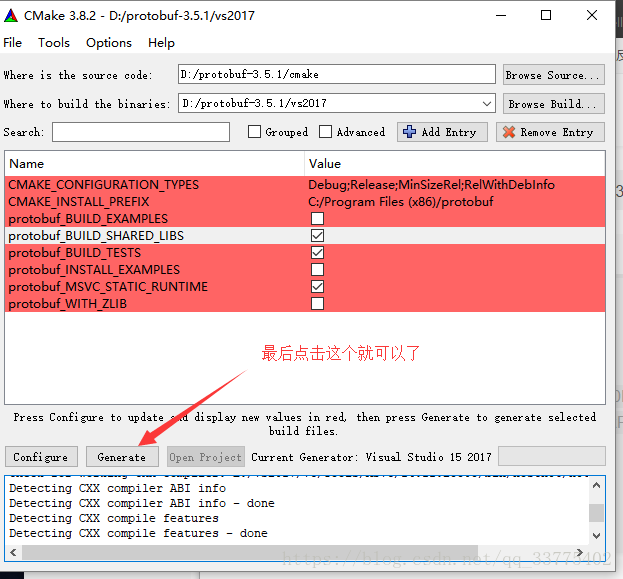Select the CMAKE_INSTALL_PREFIX row name
The width and height of the screenshot is (623, 579).
pos(79,202)
